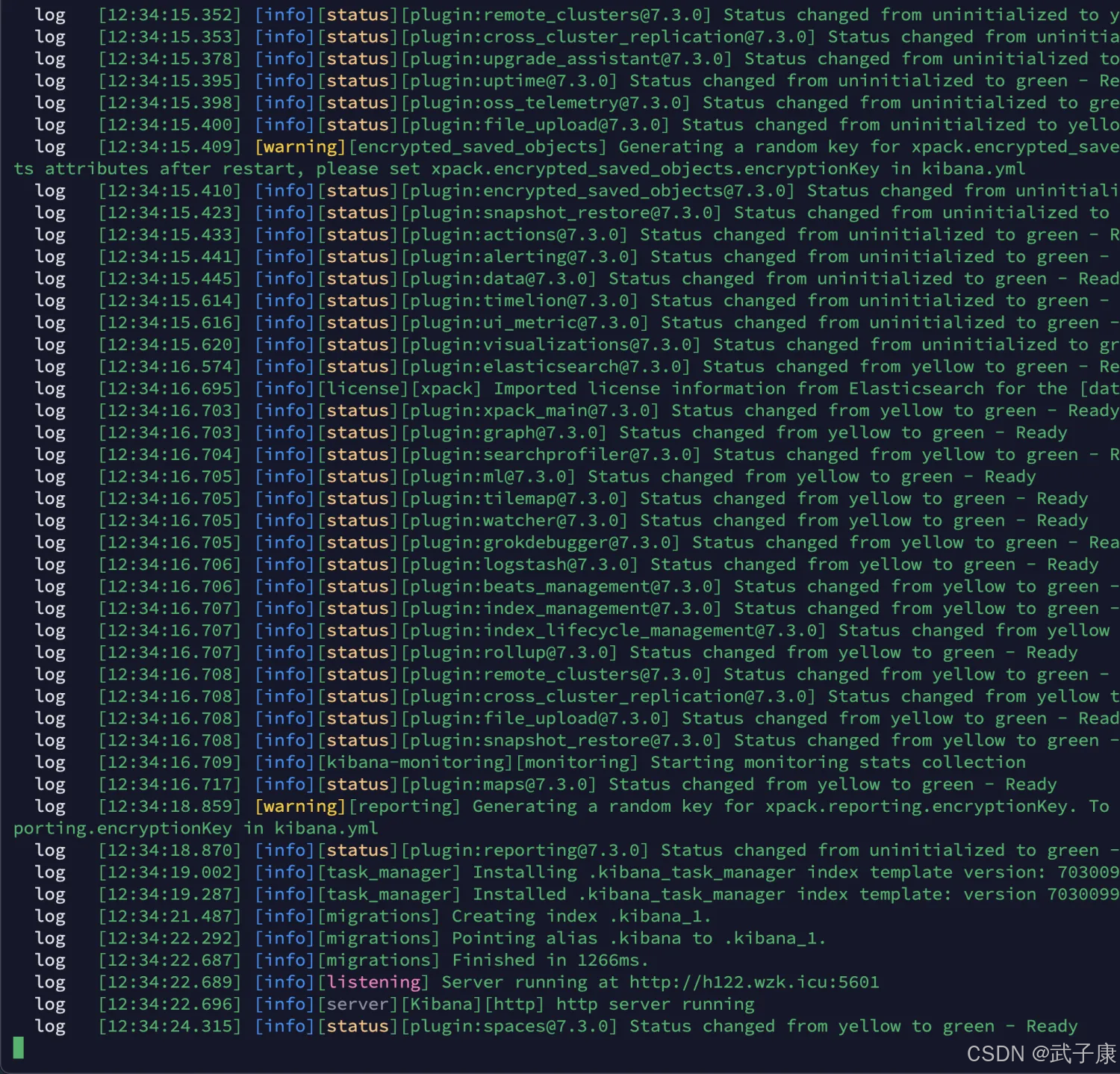This screenshot has width=1120, height=1074.
Task: Click the plugin:alerting@7.3.0 entry
Action: (520, 257)
